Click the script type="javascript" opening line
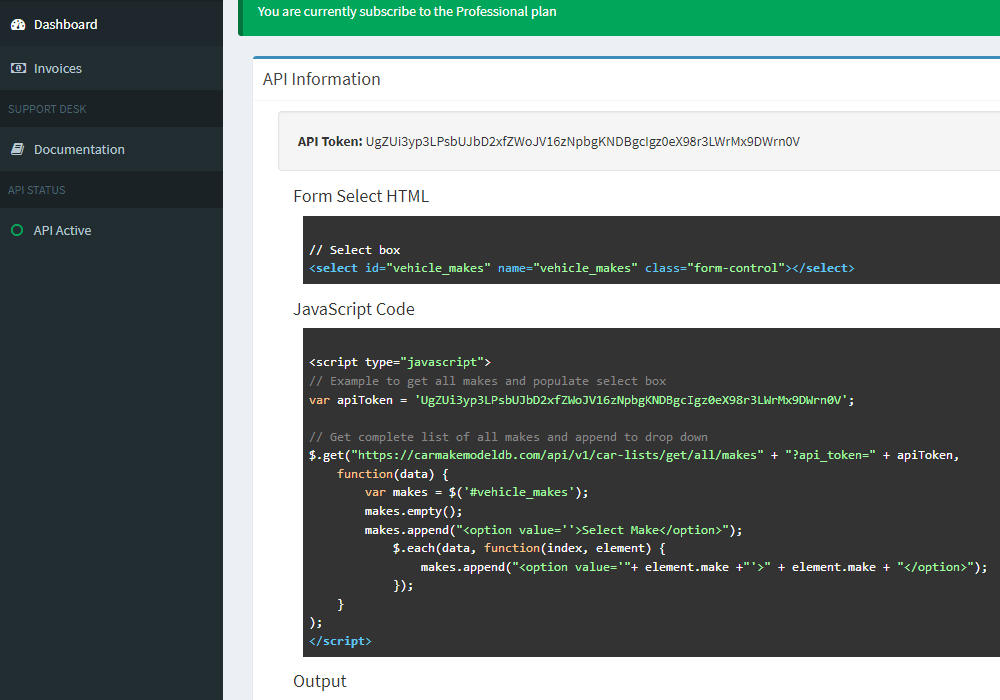Screen dimensions: 1000x700 [x=400, y=362]
